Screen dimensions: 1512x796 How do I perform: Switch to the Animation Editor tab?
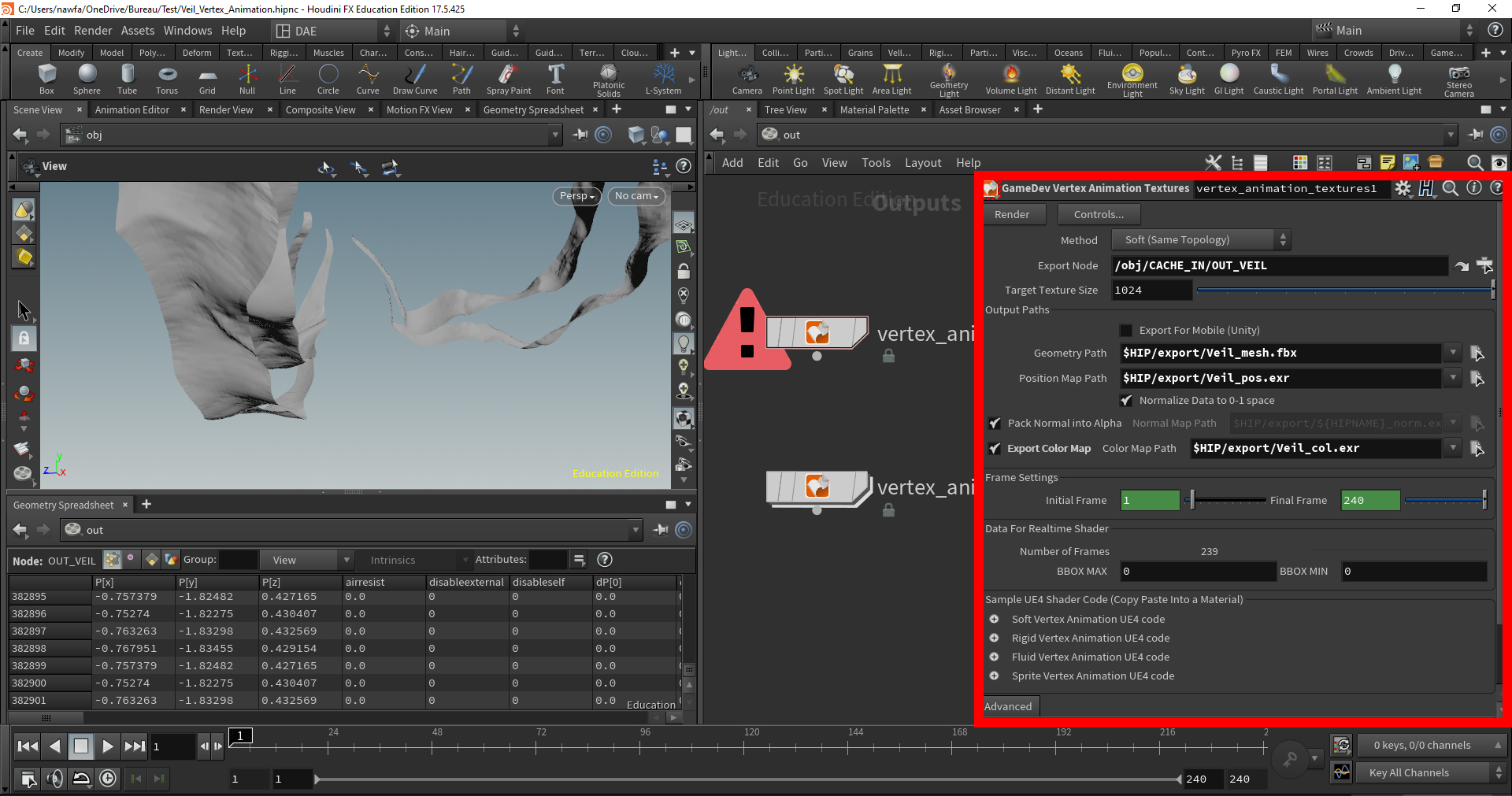(132, 110)
